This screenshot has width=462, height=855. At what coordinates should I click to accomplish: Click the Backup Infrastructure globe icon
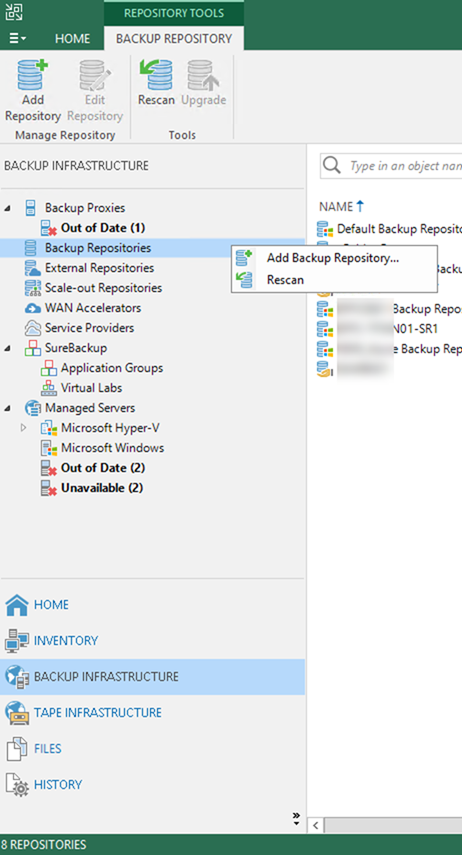(x=16, y=677)
